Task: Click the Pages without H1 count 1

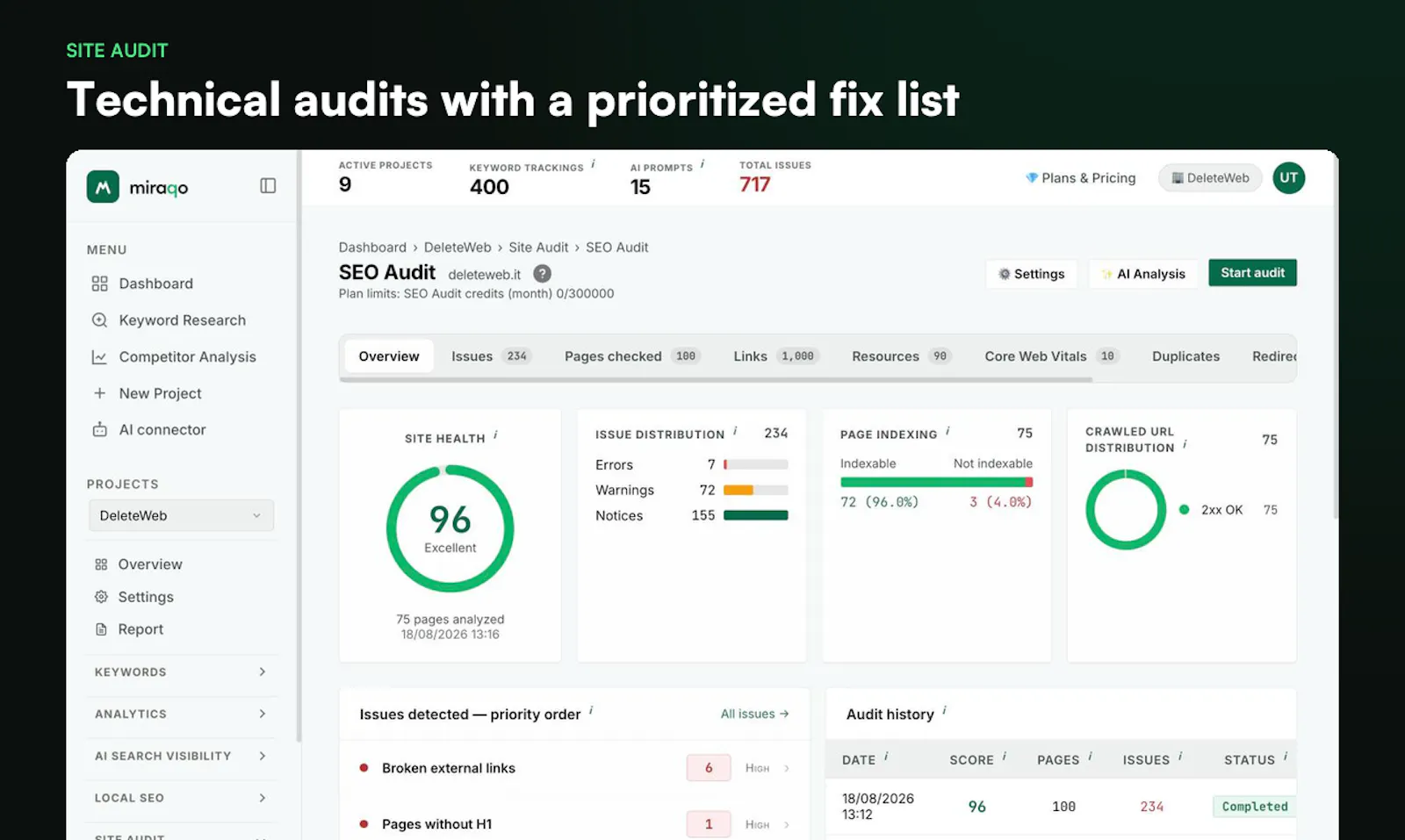Action: (x=709, y=824)
